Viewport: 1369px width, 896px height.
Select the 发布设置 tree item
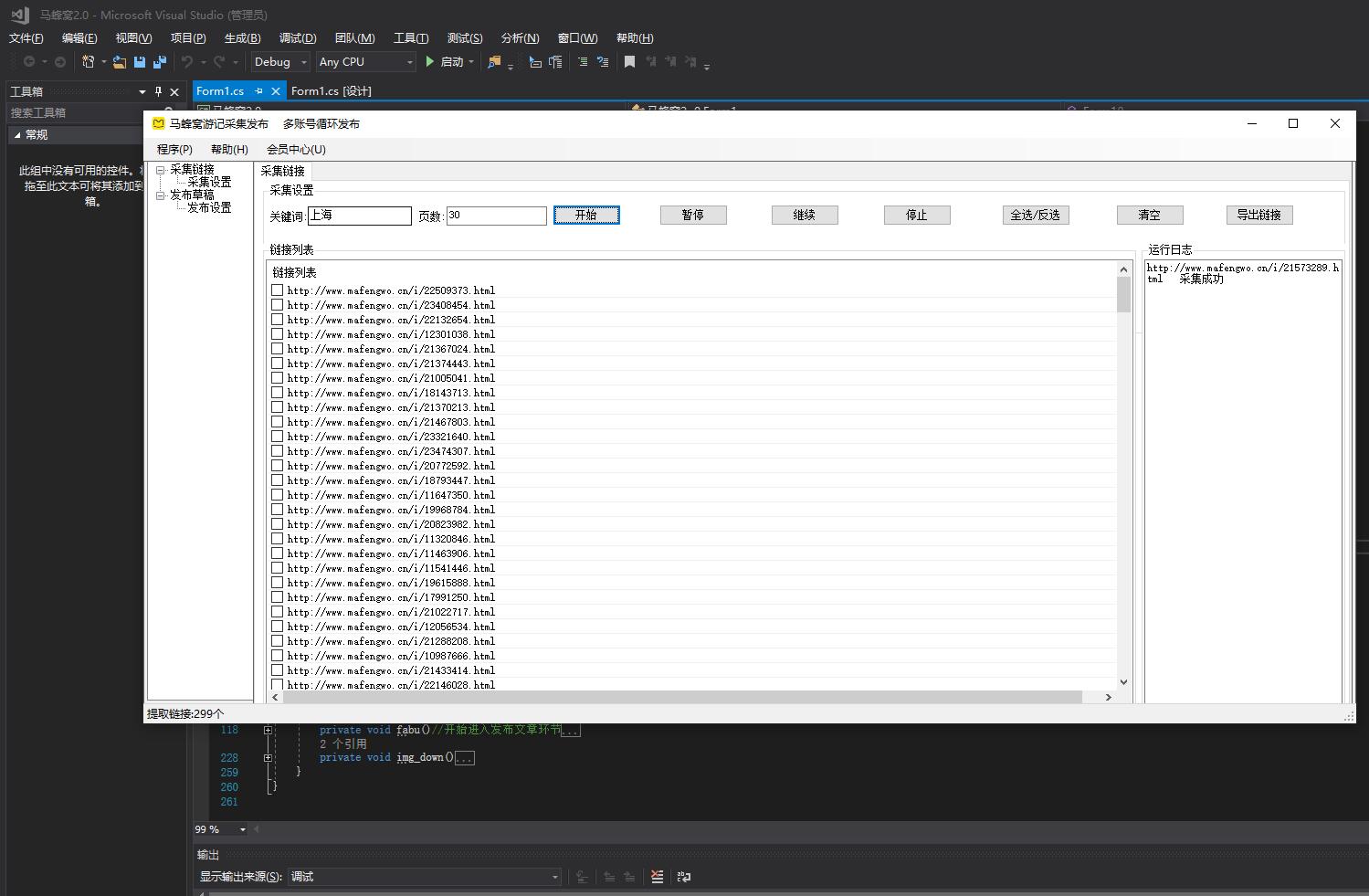pos(209,208)
